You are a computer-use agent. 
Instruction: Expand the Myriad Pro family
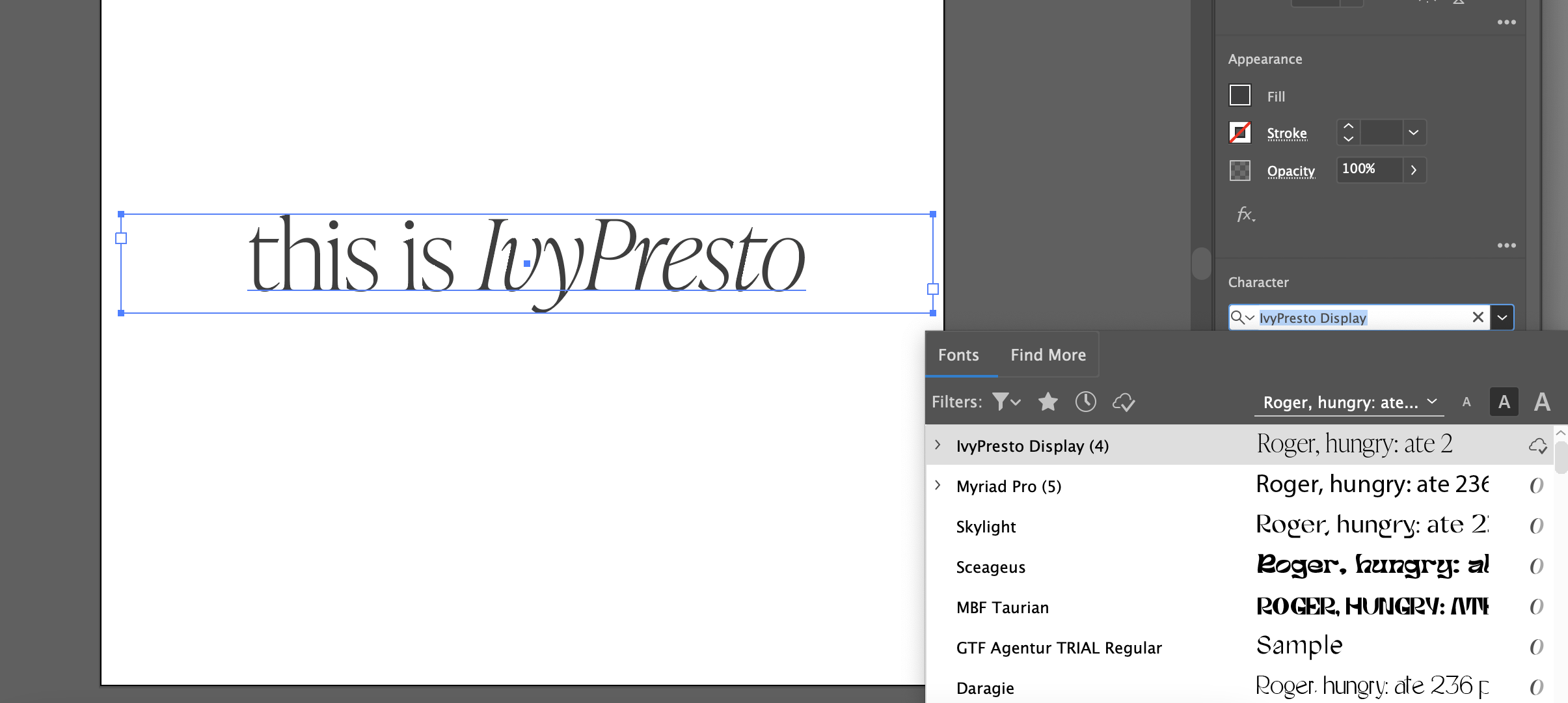tap(938, 486)
